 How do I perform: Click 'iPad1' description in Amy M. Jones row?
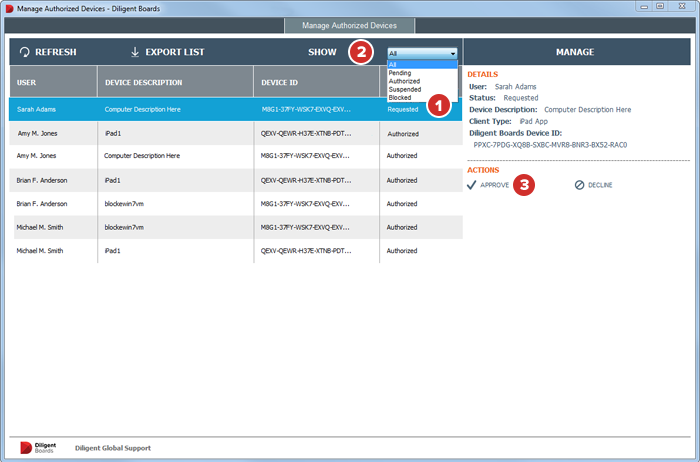(113, 133)
